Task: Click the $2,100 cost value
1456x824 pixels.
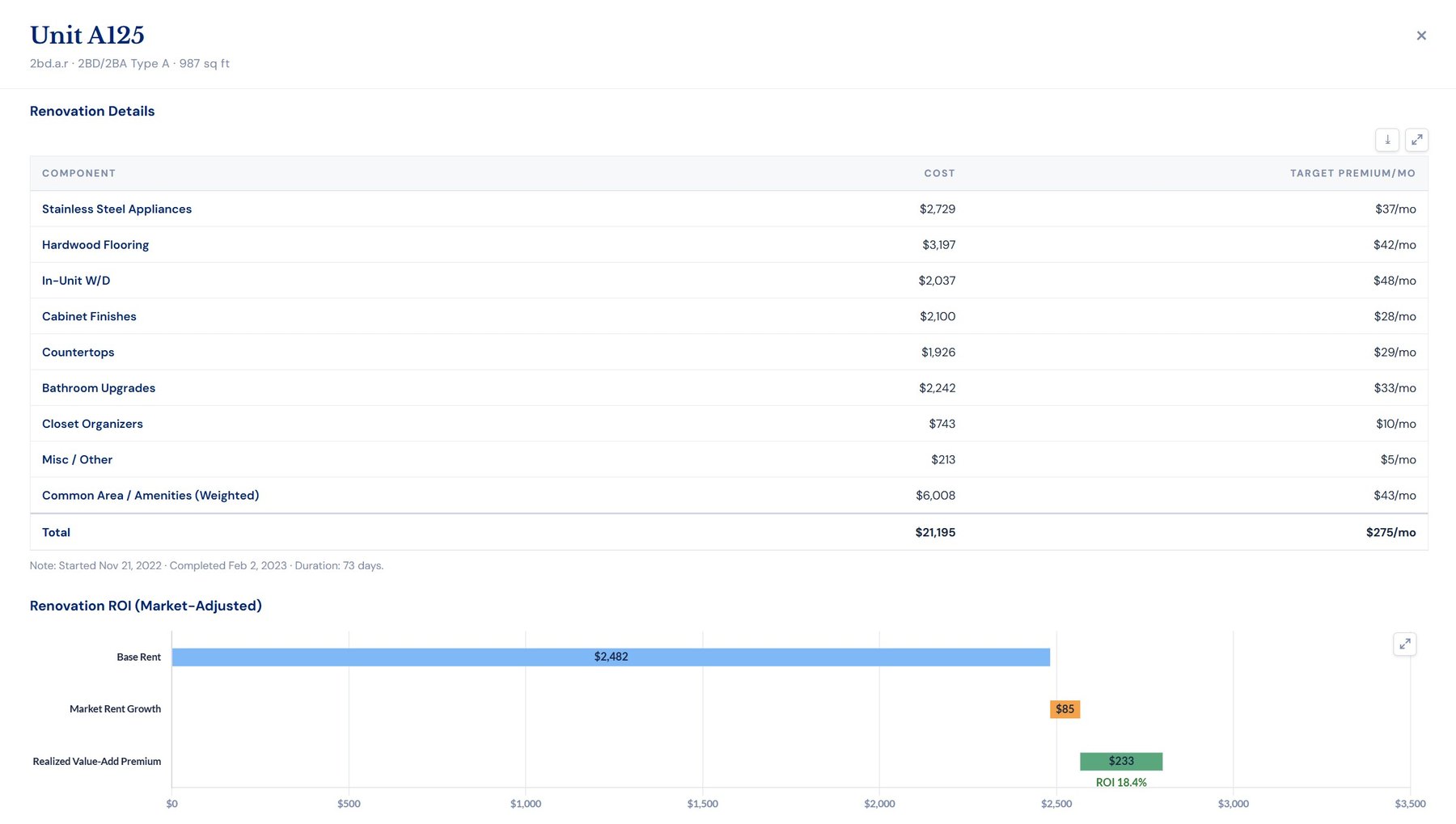Action: (938, 316)
